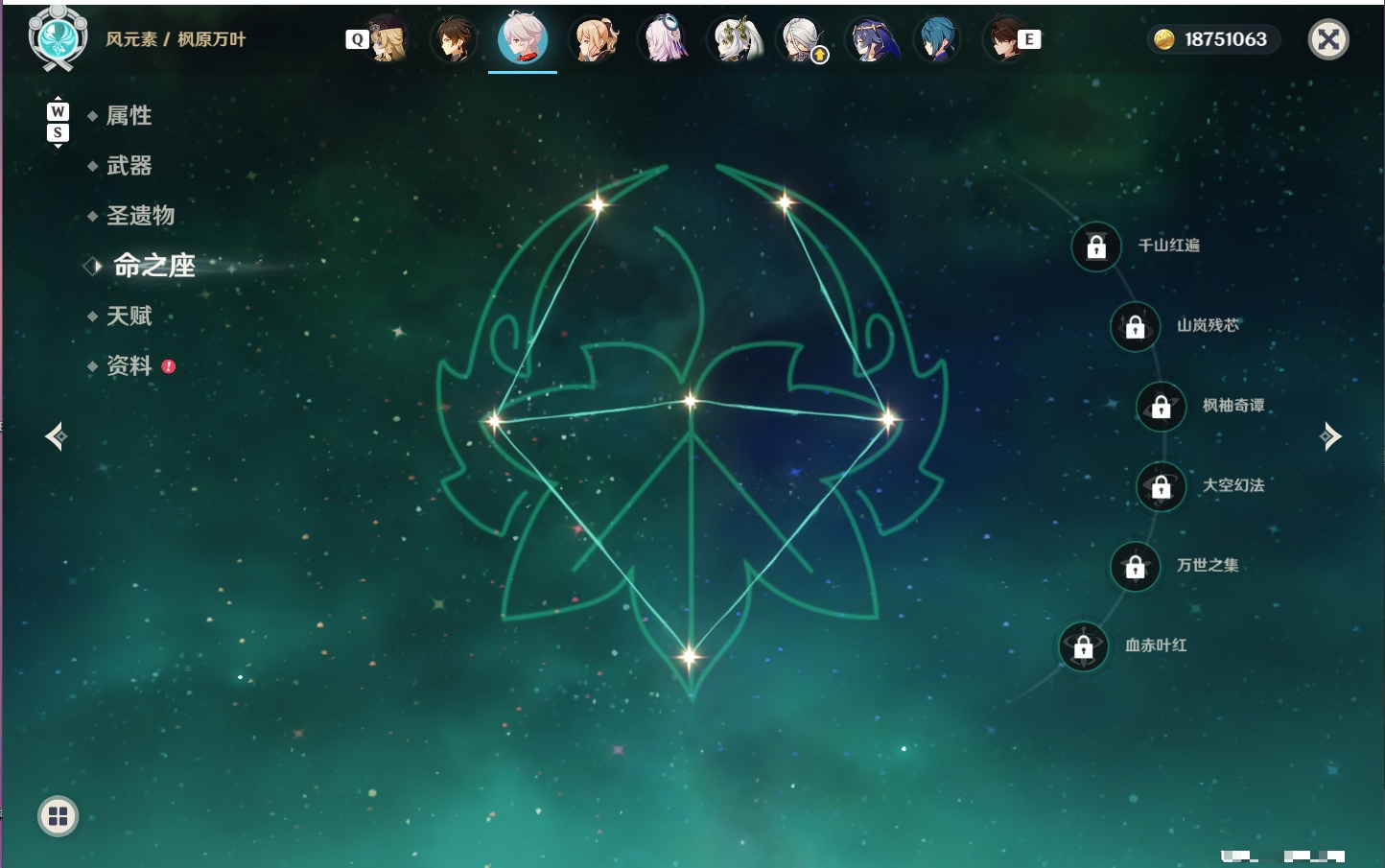Select the highlighted Kazuha portrait with red scarf

[x=523, y=38]
